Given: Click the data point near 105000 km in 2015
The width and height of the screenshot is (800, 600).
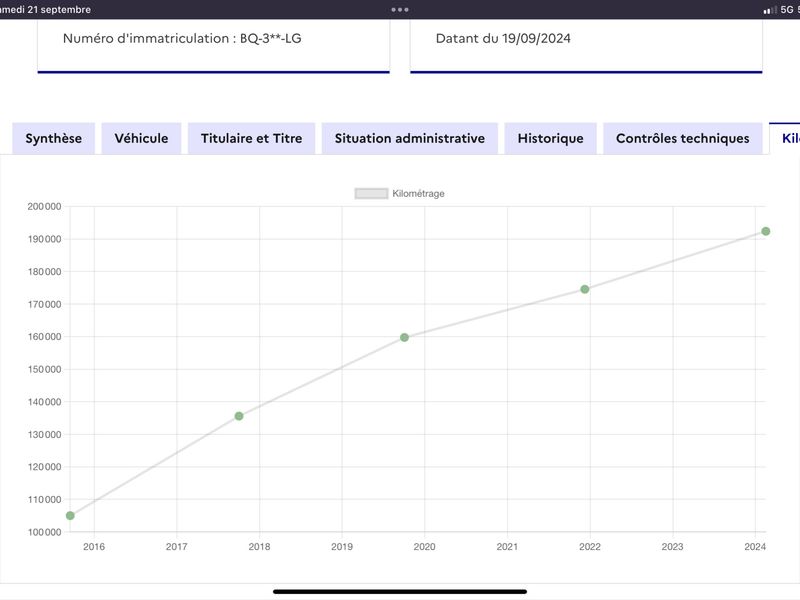Looking at the screenshot, I should 70,516.
